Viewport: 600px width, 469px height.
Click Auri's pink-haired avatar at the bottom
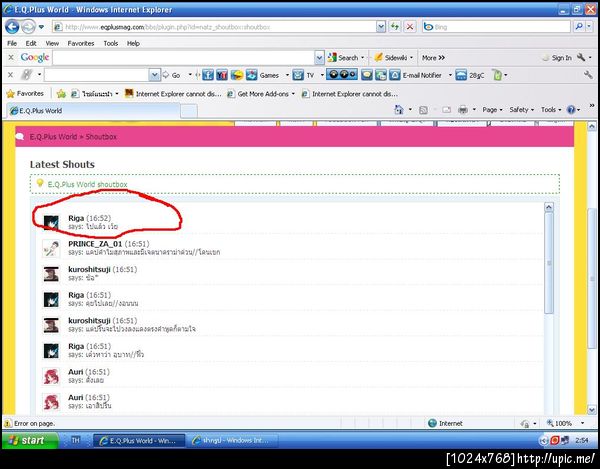tap(51, 402)
